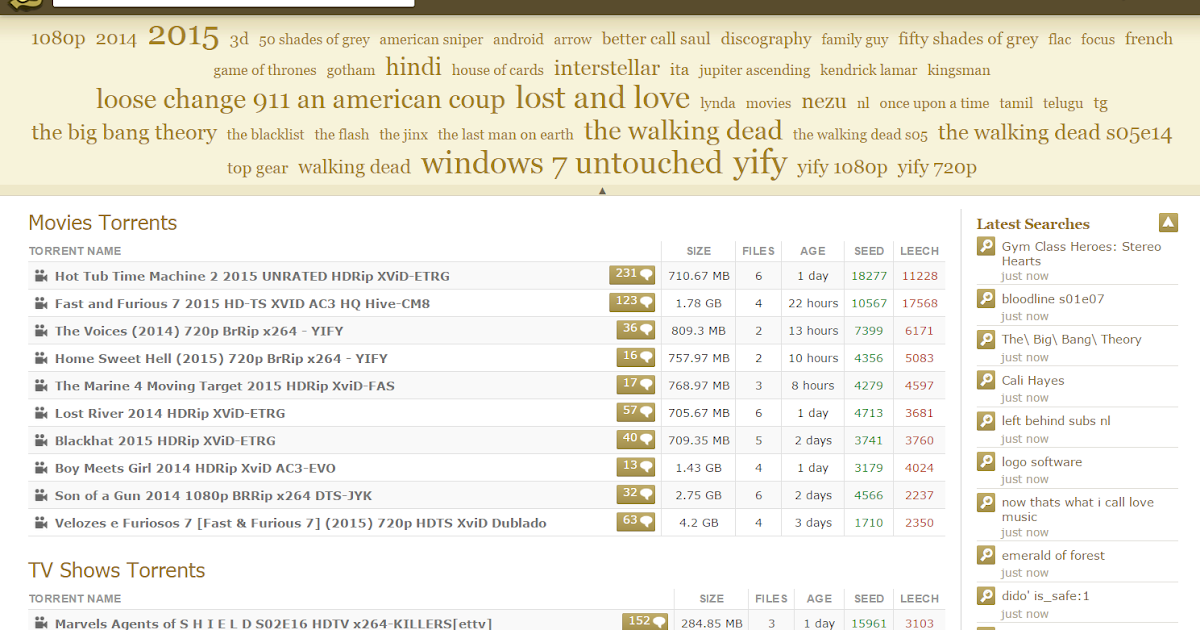1200x630 pixels.
Task: Click the movie camera icon beside Blackhat 2015
Action: (x=40, y=440)
